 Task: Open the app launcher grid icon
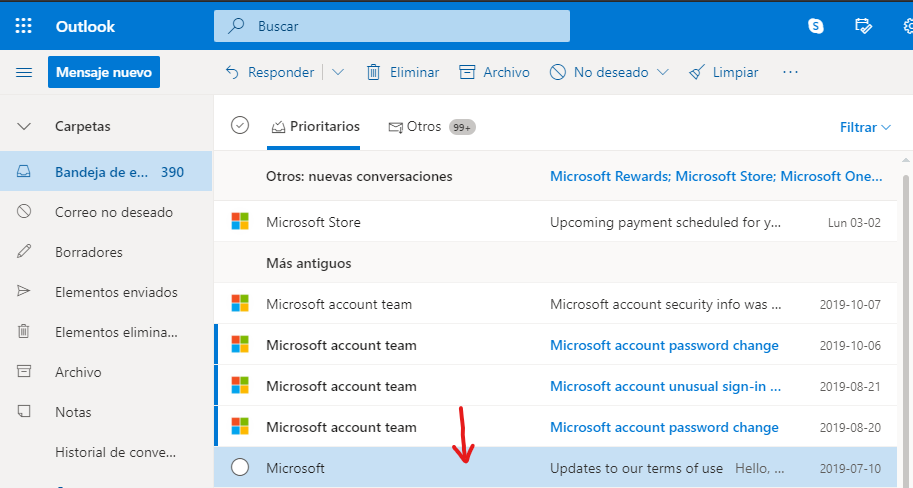(23, 26)
